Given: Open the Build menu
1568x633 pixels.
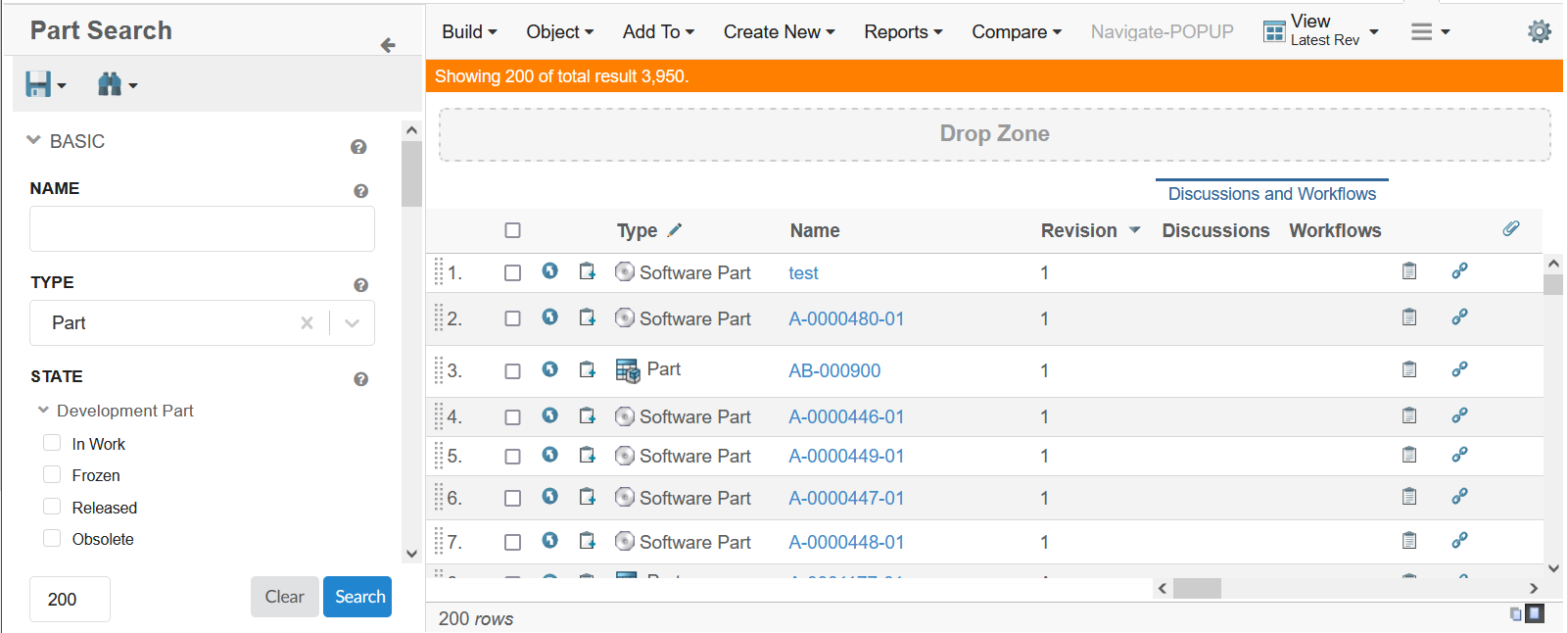Looking at the screenshot, I should [x=469, y=32].
